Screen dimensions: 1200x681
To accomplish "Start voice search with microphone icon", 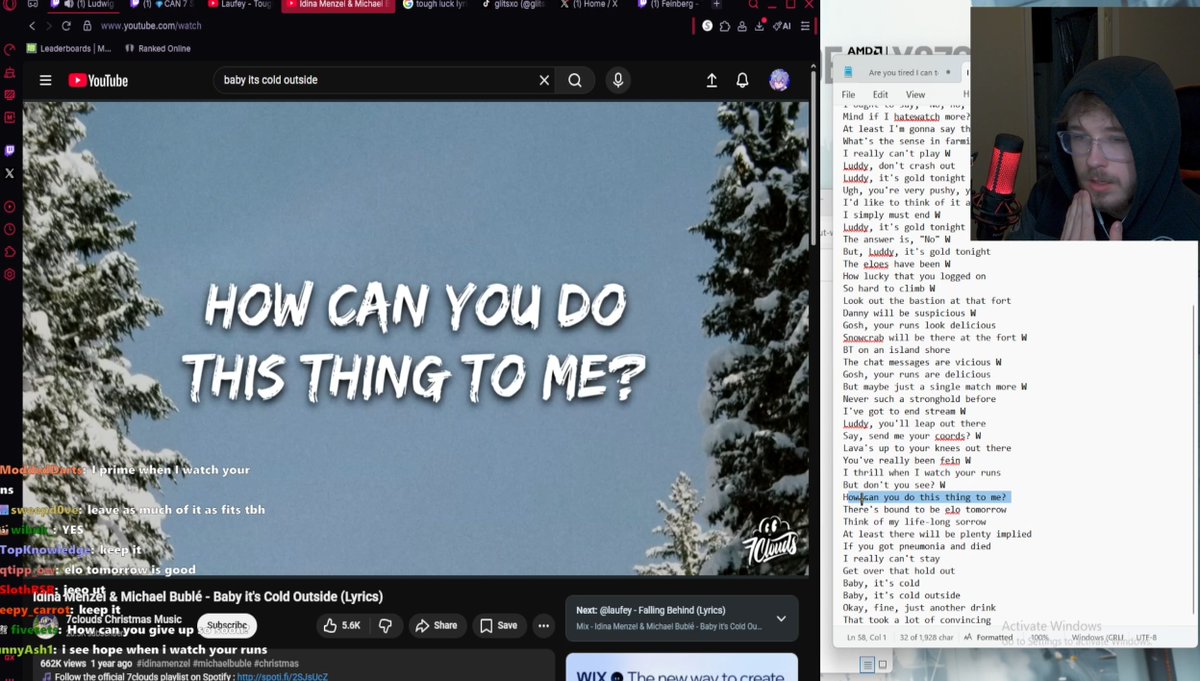I will tap(618, 80).
